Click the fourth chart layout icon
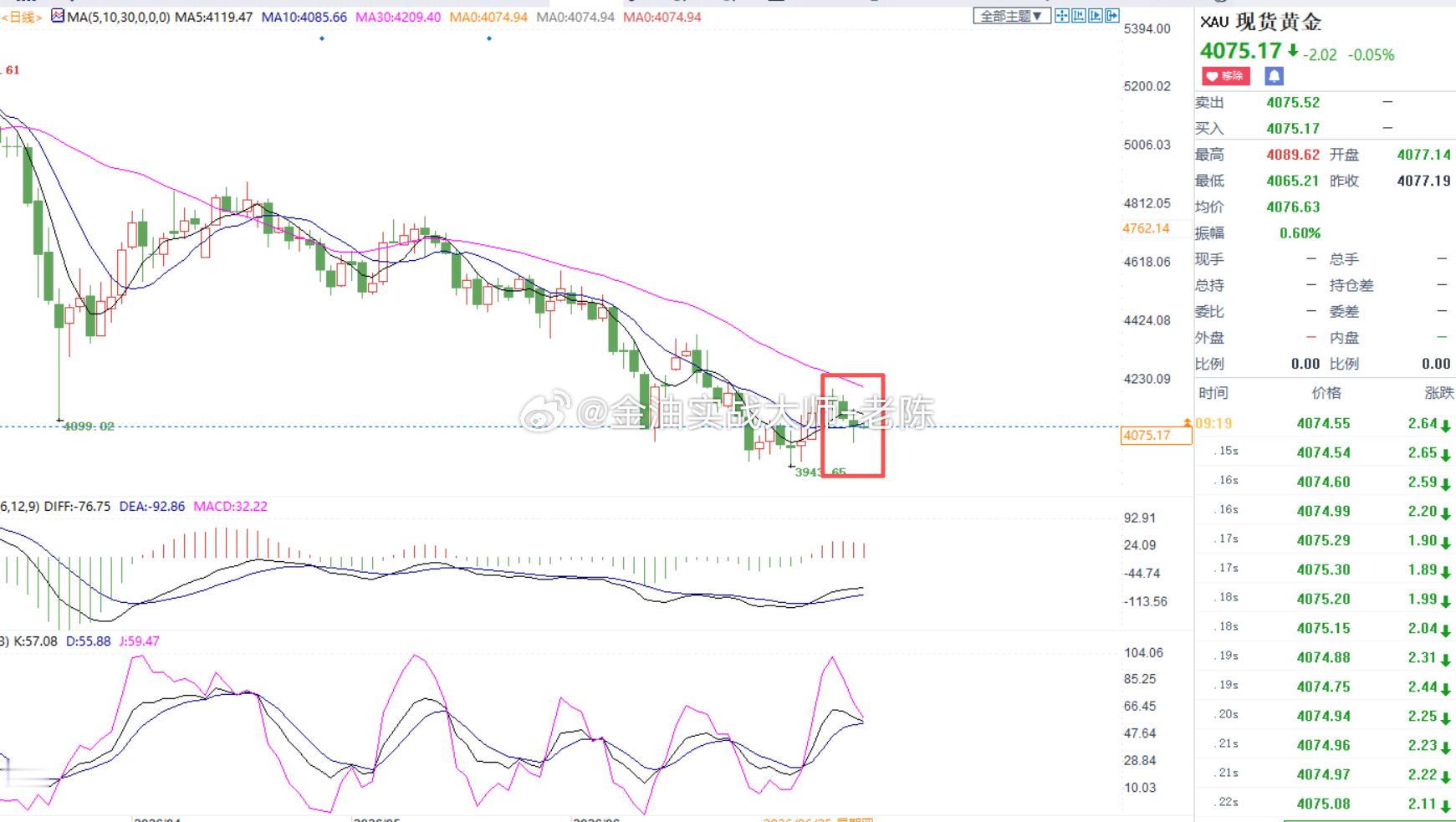The height and width of the screenshot is (822, 1456). coord(1112,16)
